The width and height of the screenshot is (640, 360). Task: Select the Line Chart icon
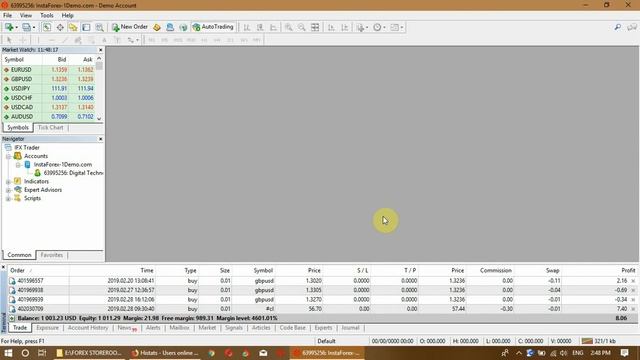tap(273, 27)
